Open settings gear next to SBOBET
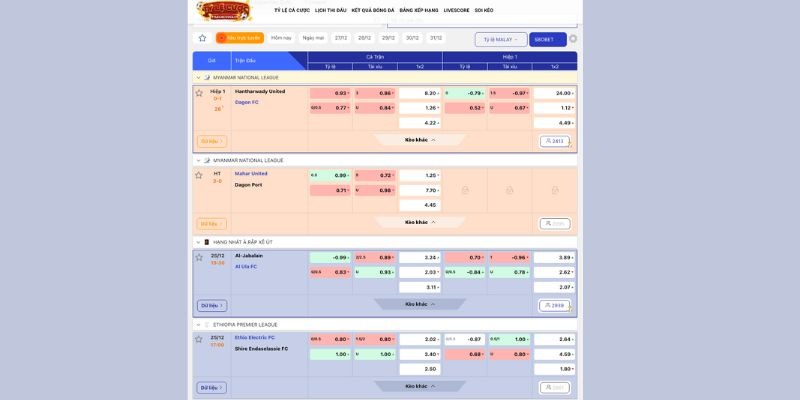Image resolution: width=800 pixels, height=400 pixels. (573, 39)
